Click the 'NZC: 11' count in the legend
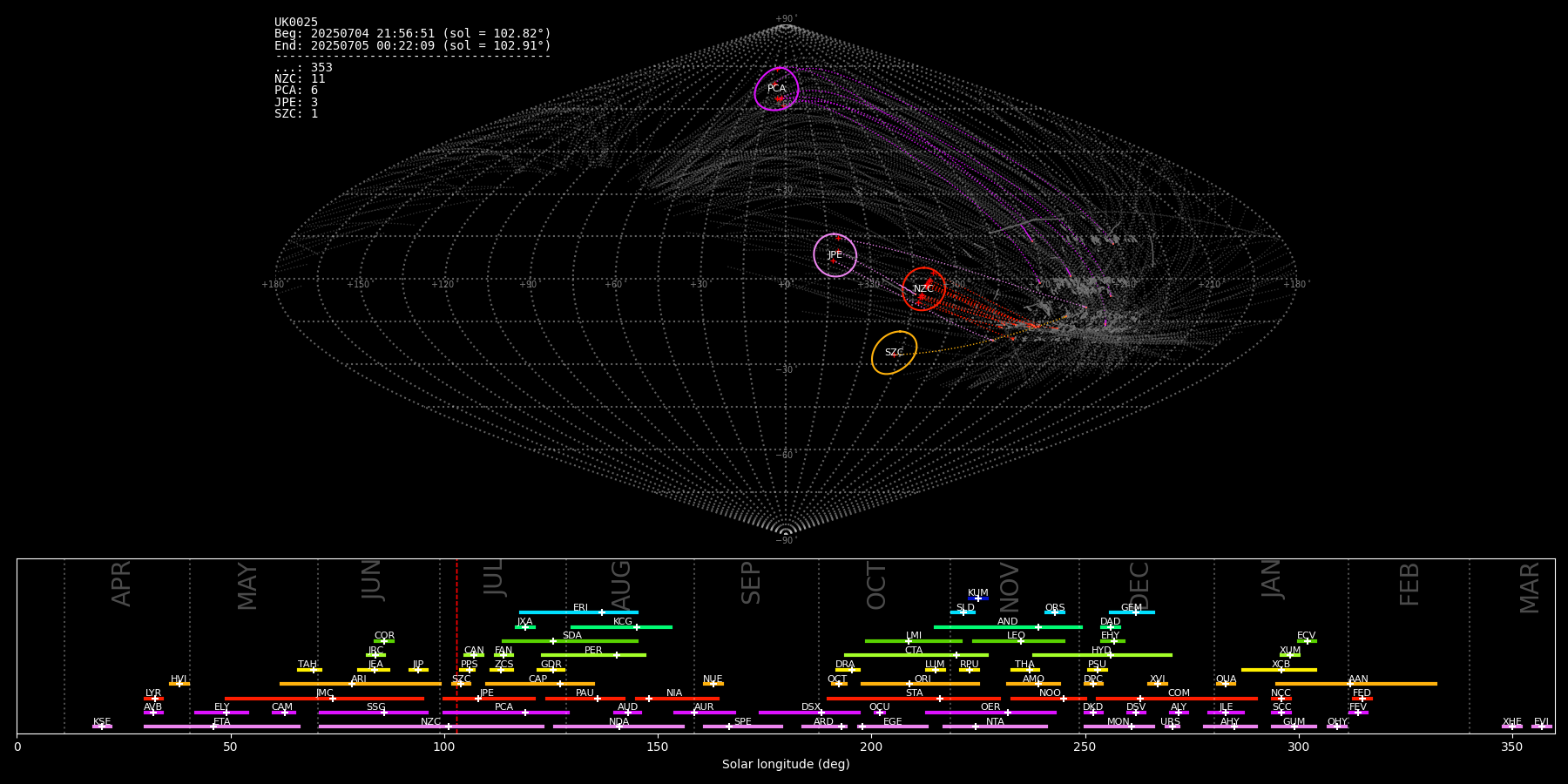 tap(300, 79)
